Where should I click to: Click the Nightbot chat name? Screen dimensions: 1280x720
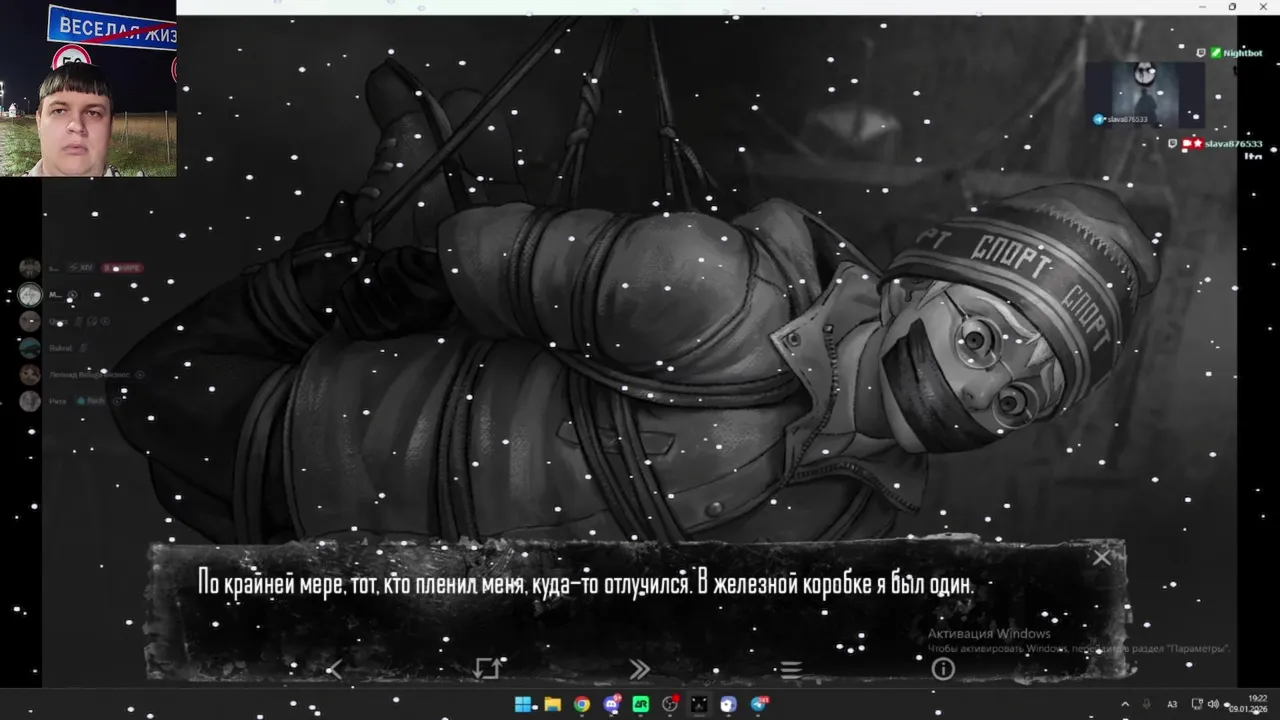(x=1243, y=53)
